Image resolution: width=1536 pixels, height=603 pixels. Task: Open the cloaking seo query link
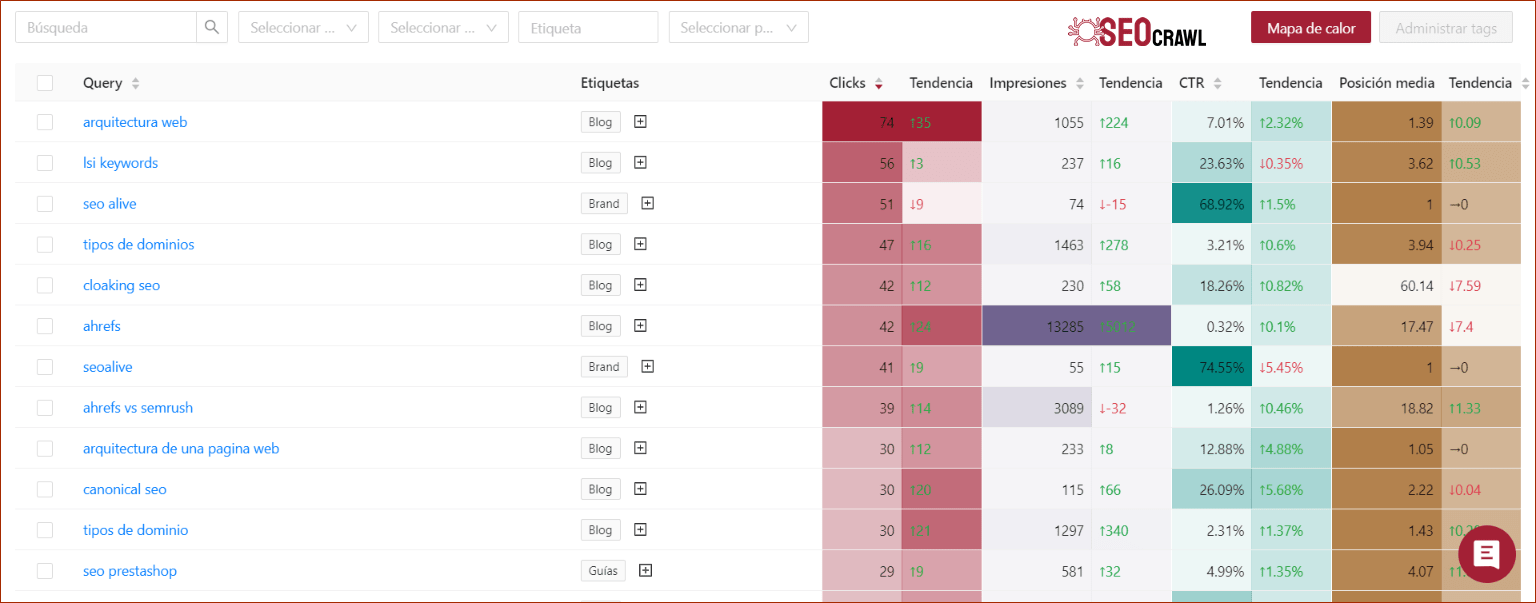pyautogui.click(x=121, y=285)
